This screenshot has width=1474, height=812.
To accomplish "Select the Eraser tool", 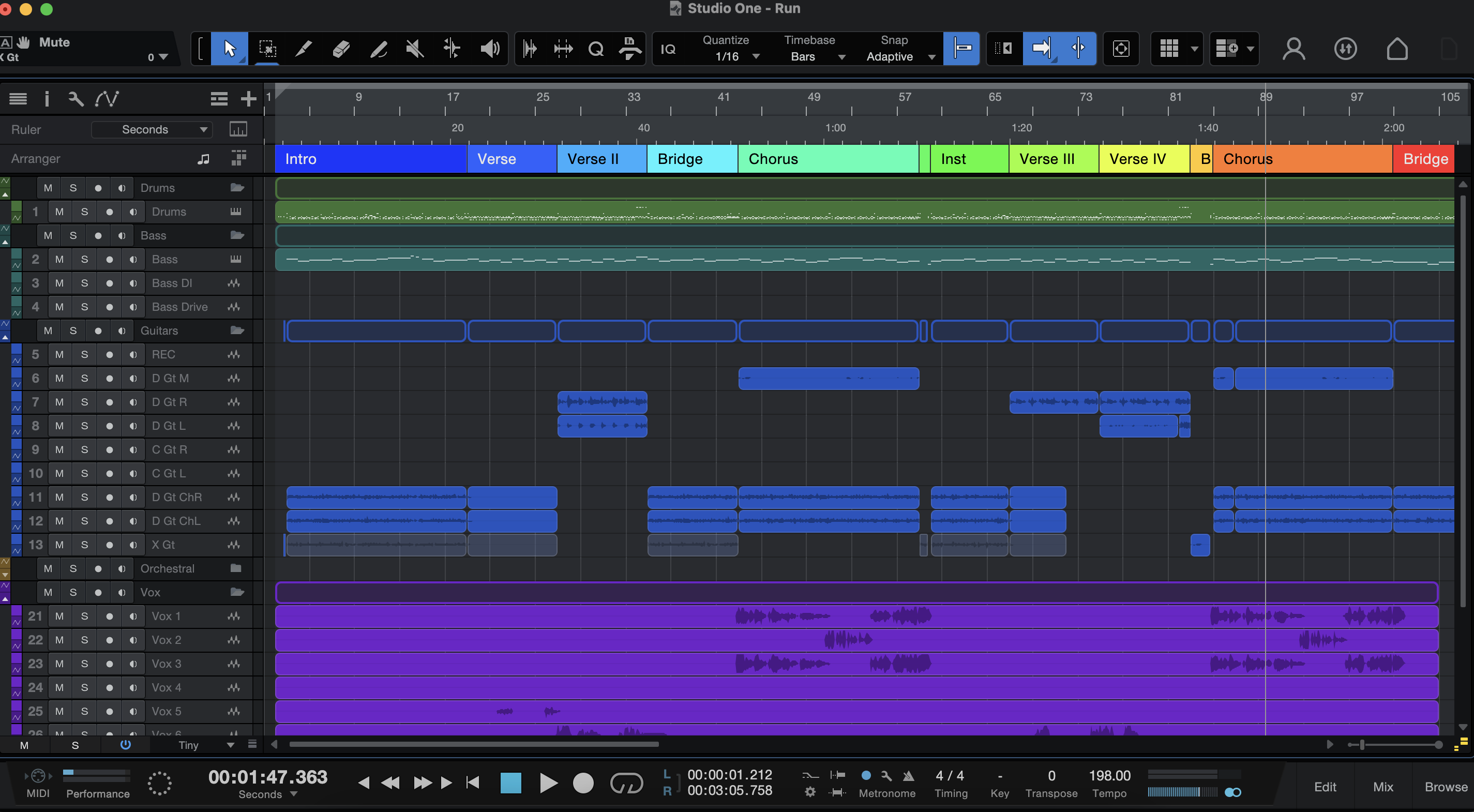I will pyautogui.click(x=340, y=49).
